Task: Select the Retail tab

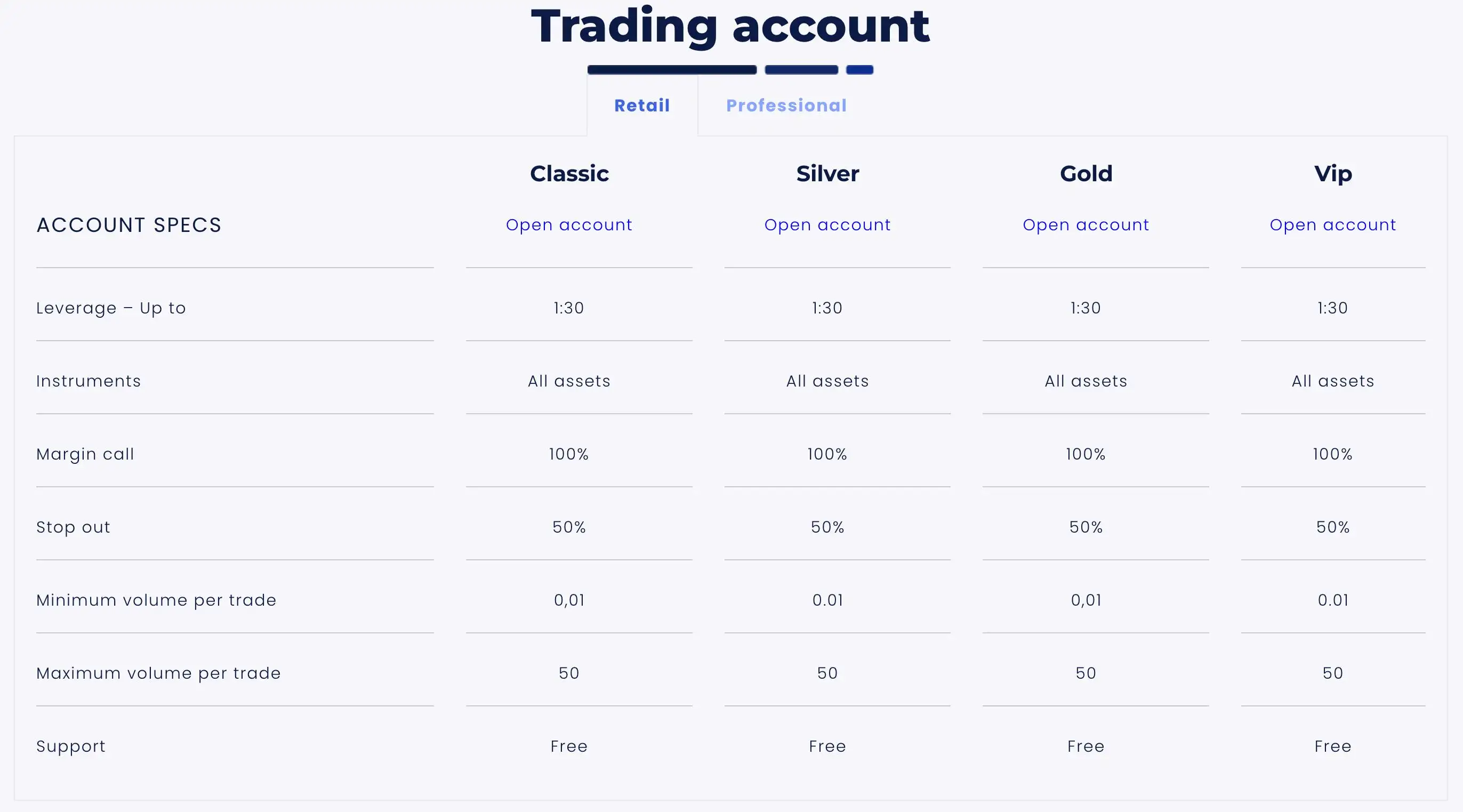Action: pyautogui.click(x=642, y=105)
